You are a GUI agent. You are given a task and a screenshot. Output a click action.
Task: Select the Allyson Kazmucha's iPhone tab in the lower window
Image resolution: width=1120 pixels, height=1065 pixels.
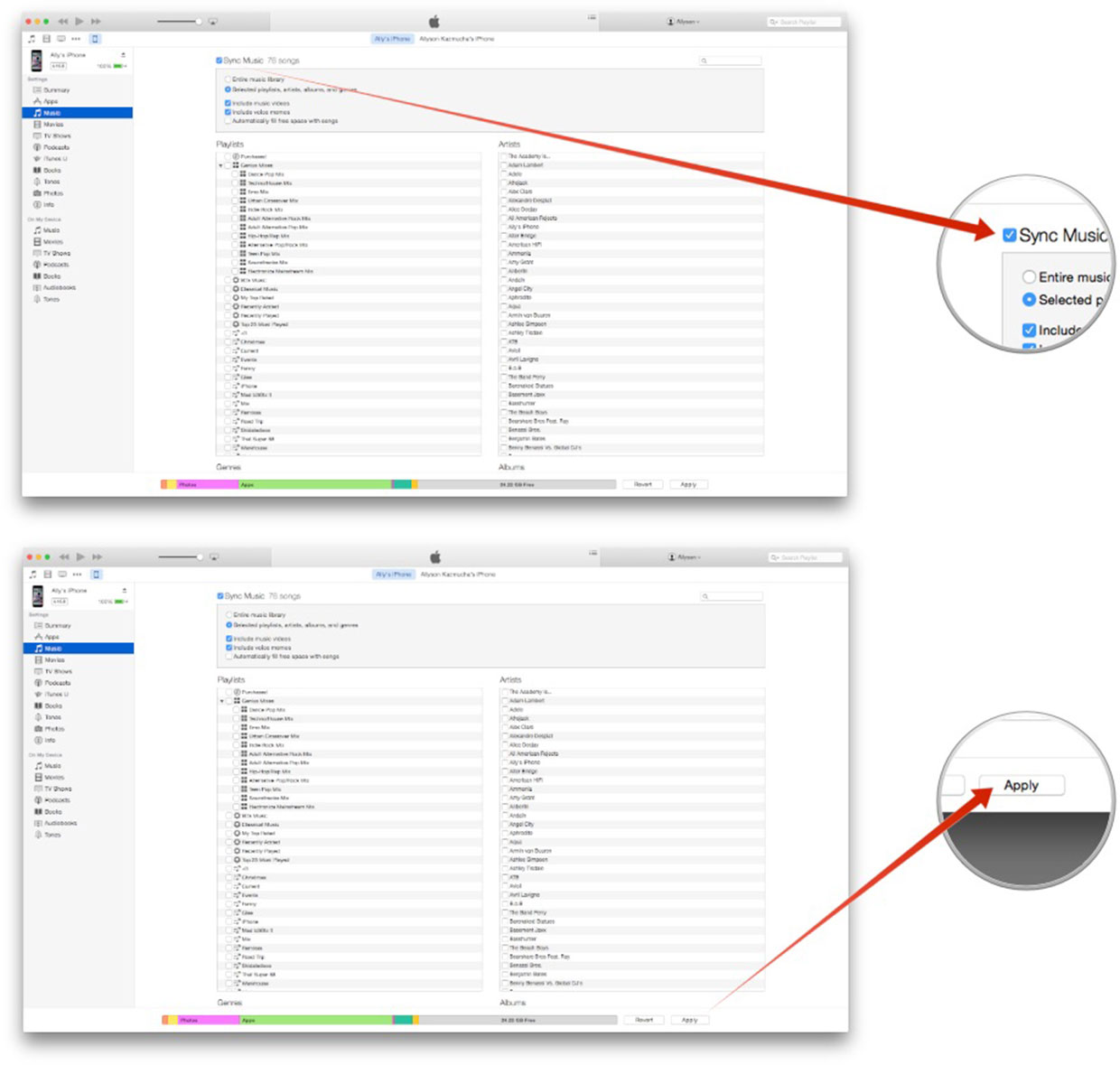point(458,575)
